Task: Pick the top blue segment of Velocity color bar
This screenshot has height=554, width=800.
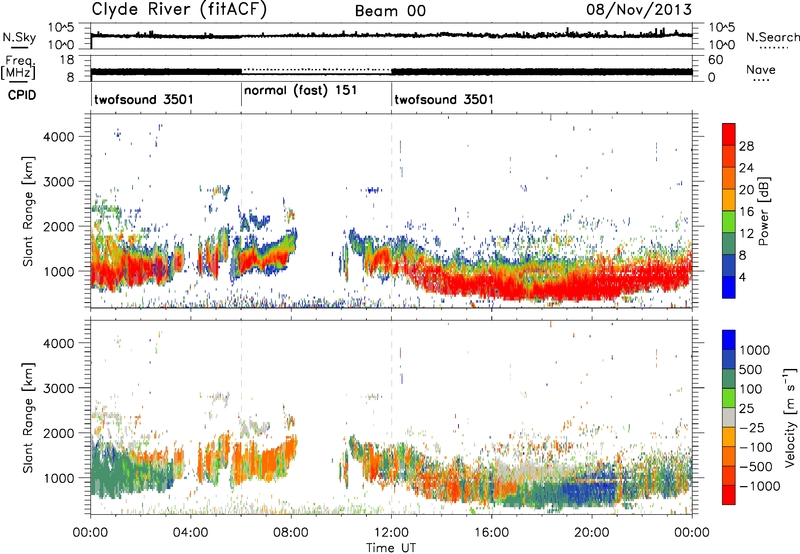Action: point(729,340)
